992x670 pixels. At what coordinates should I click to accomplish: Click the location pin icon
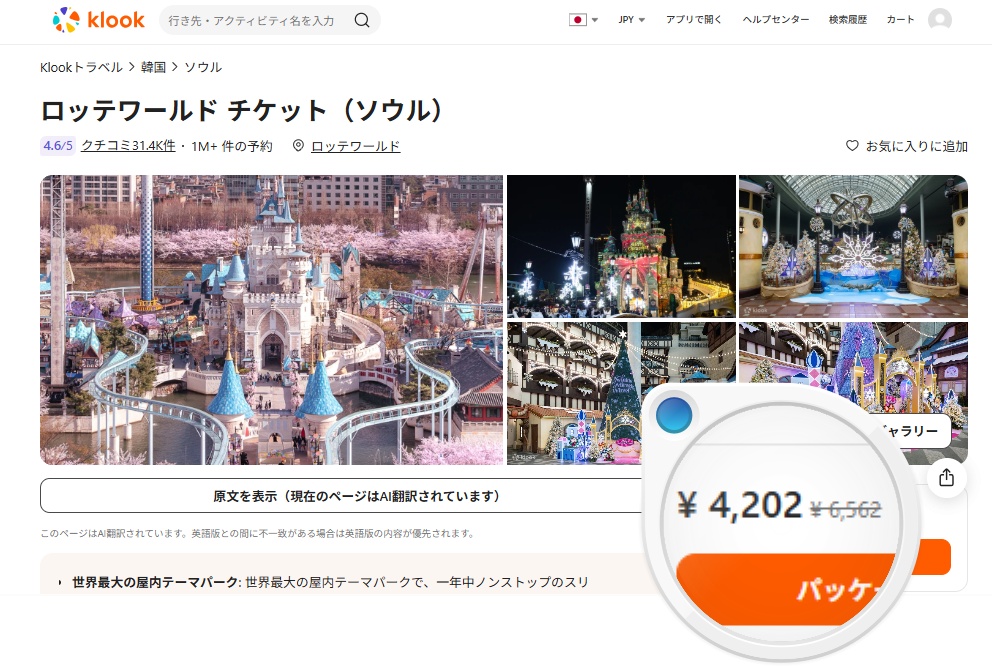click(298, 146)
